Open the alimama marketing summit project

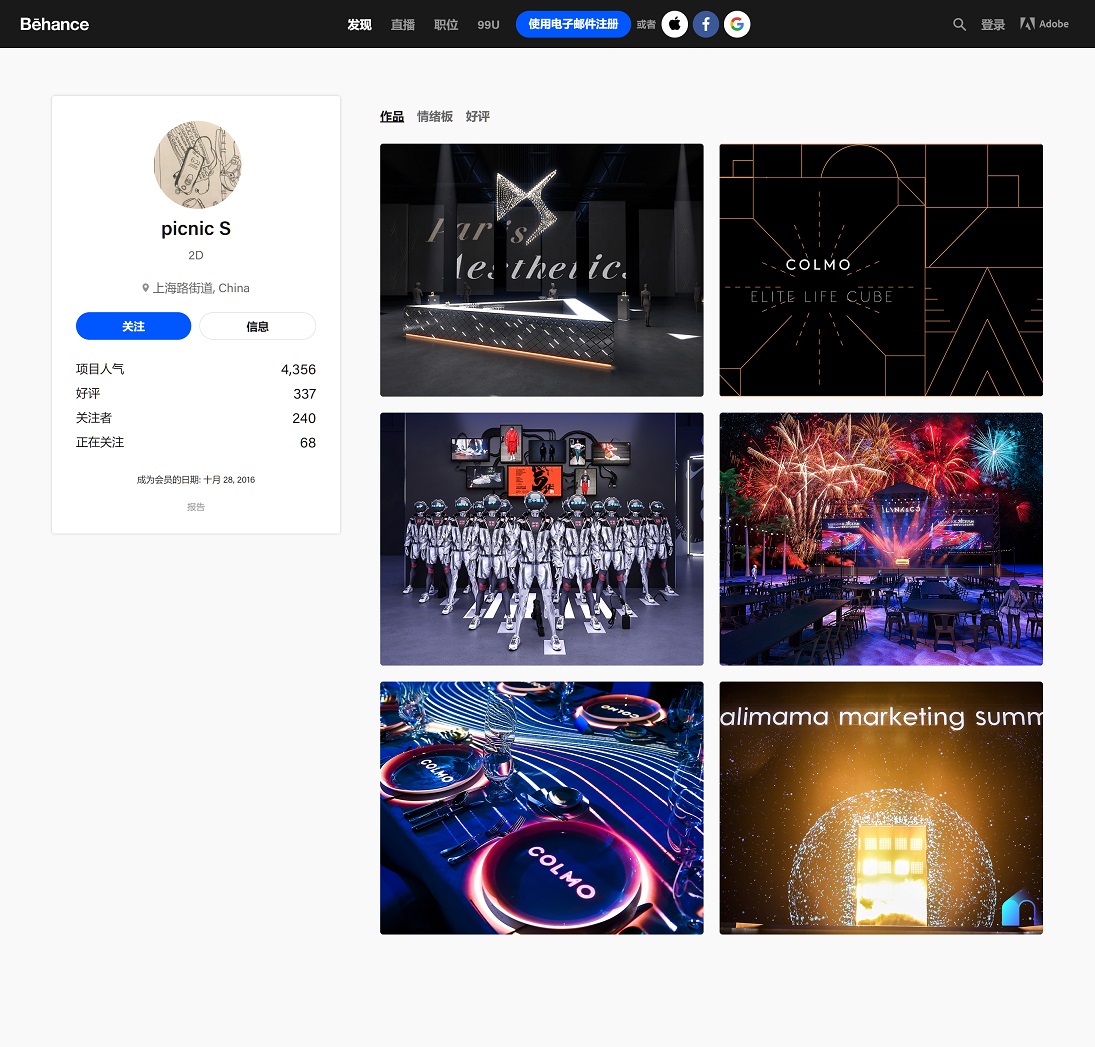881,808
